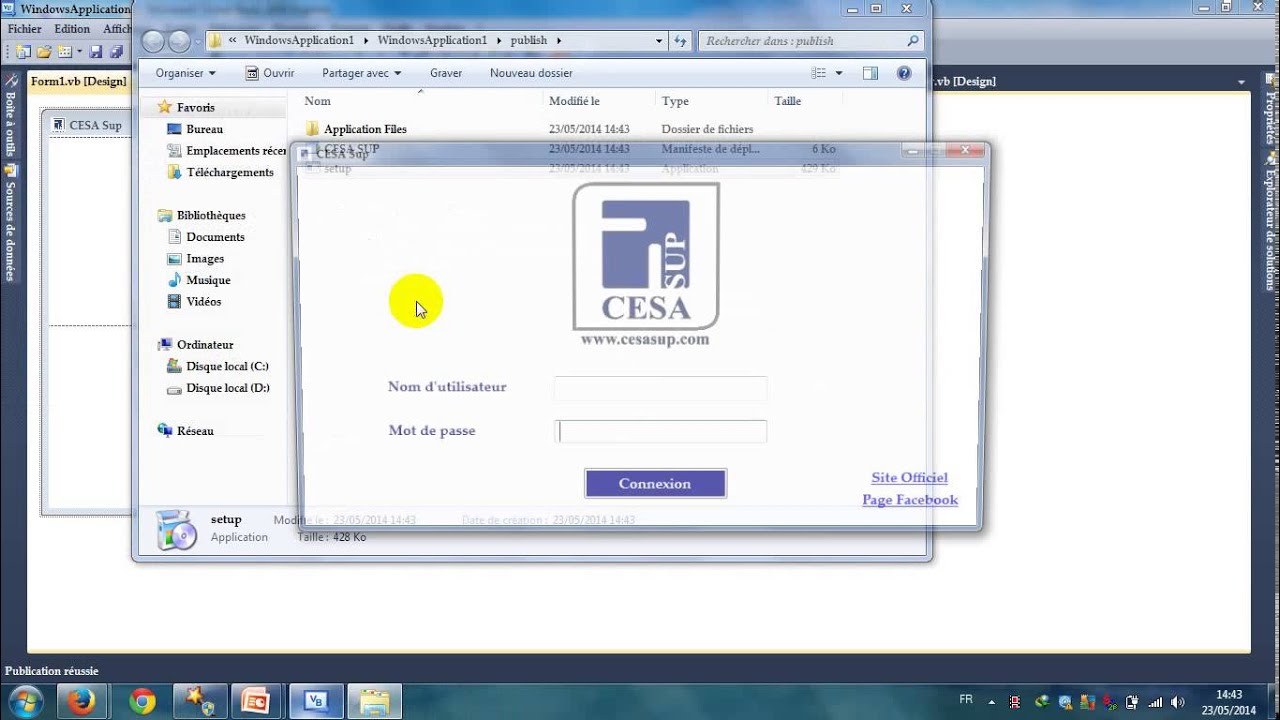Click into the Mot de passe field

(x=660, y=431)
